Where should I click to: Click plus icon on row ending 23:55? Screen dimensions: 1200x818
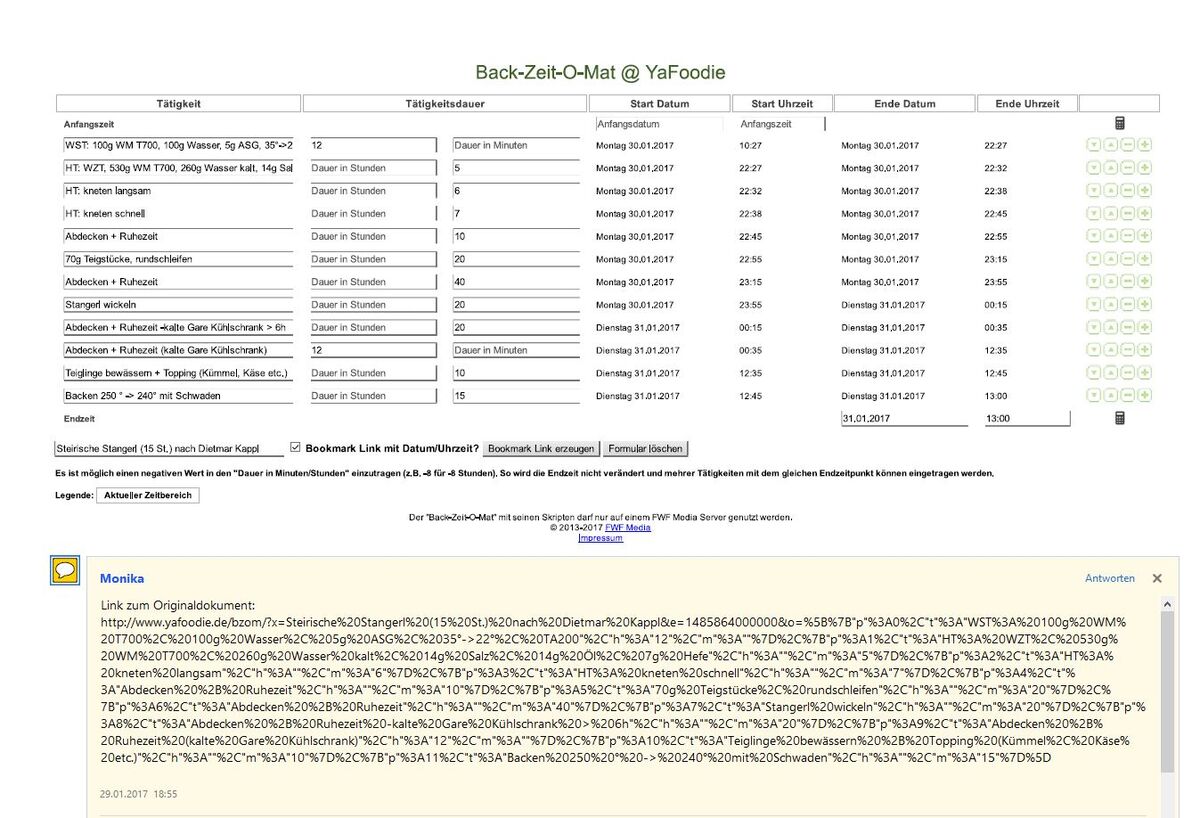coord(1144,282)
